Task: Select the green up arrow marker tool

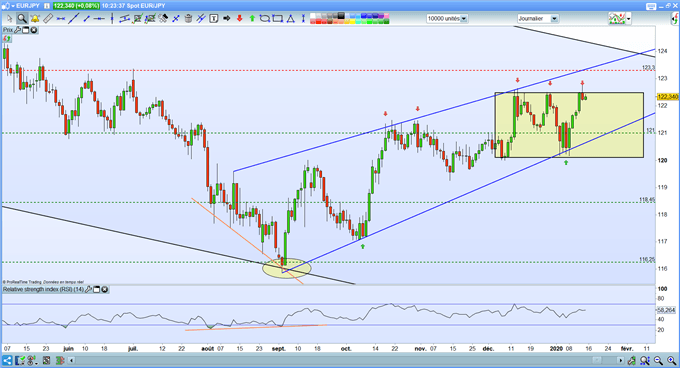Action: tap(252, 19)
